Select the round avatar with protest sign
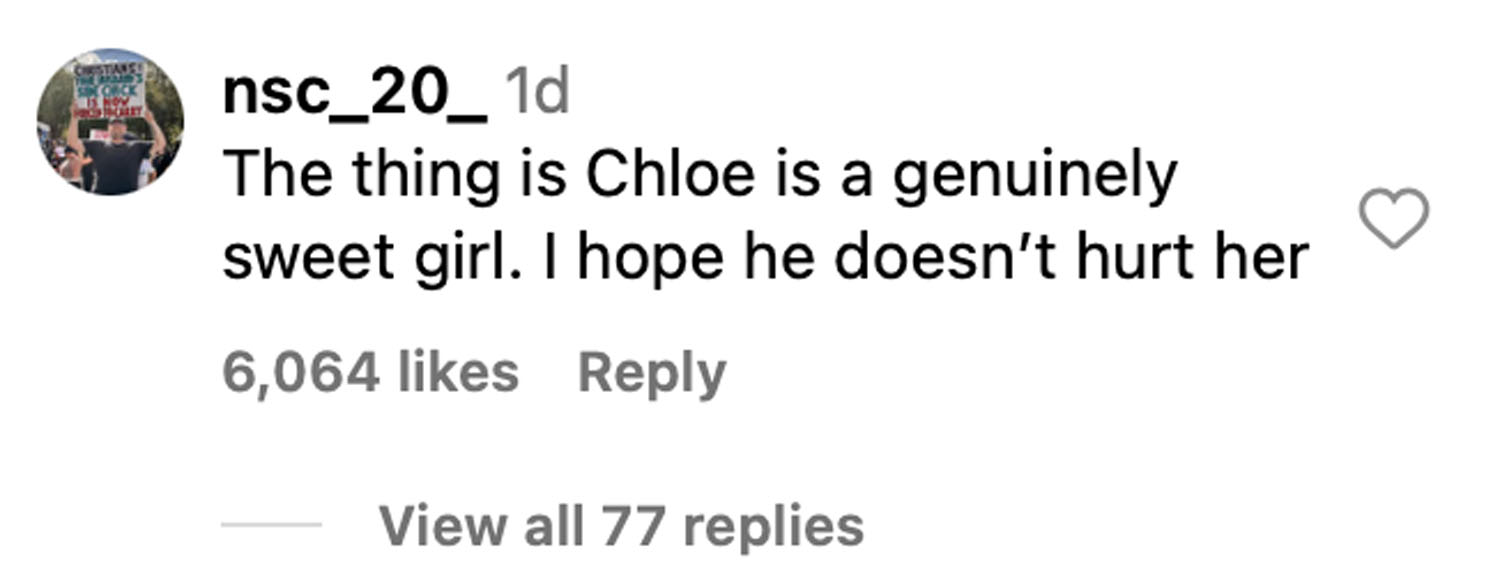Image resolution: width=1500 pixels, height=580 pixels. coord(110,121)
